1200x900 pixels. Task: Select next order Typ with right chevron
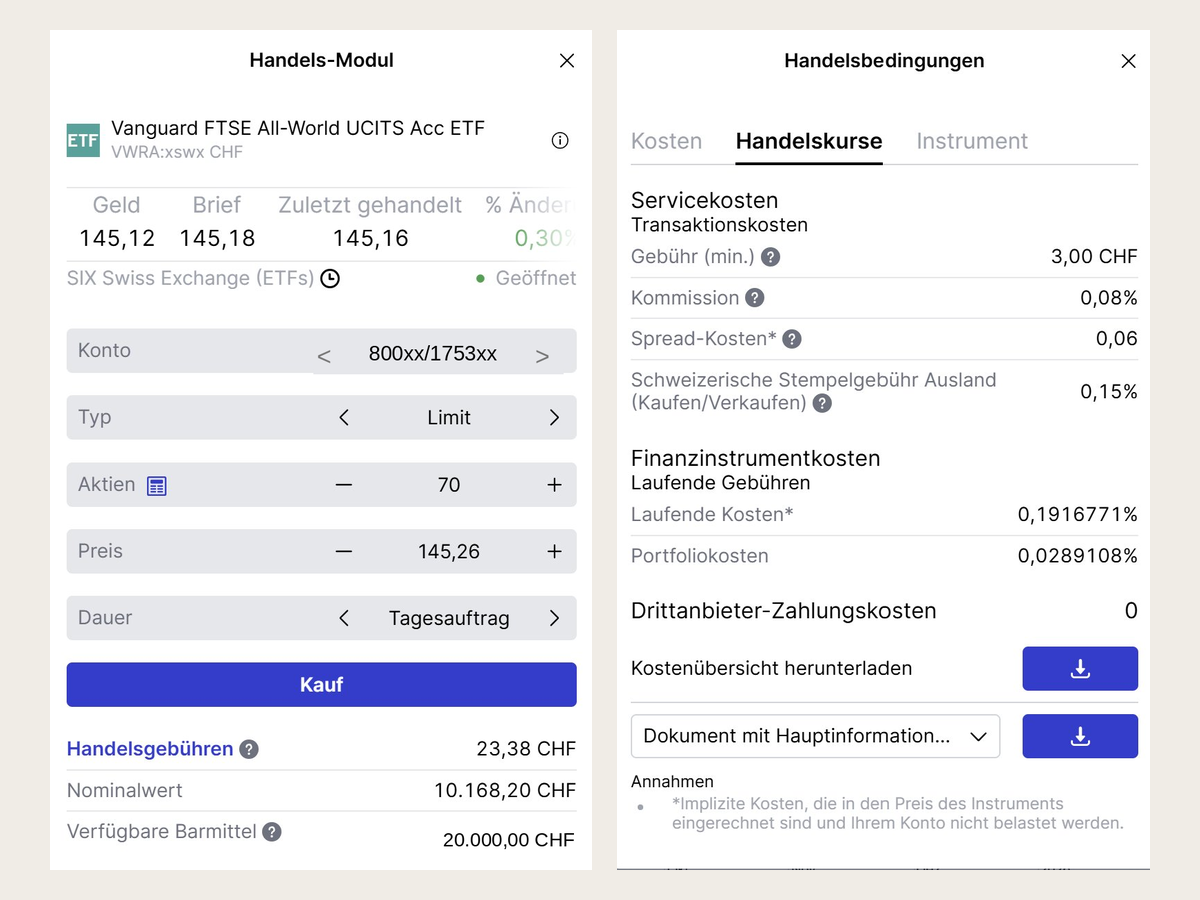(x=554, y=418)
